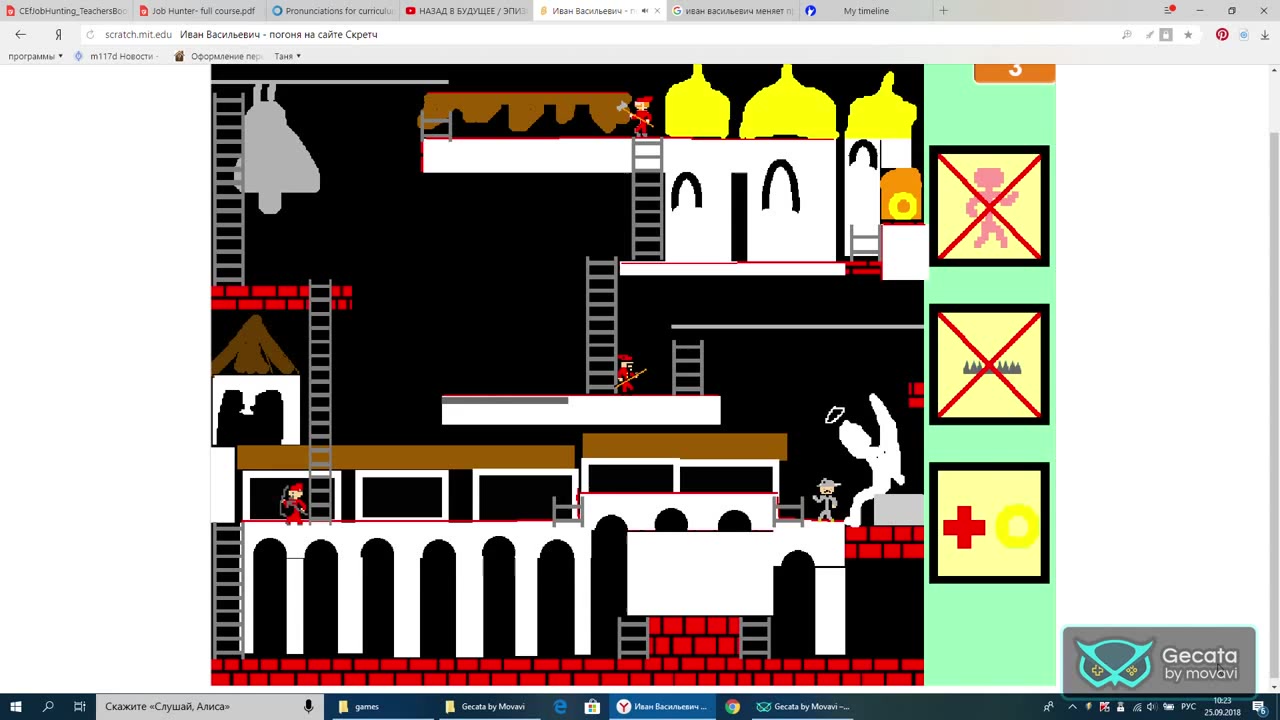Open the Gecata by Movavi app taskbar button
Image resolution: width=1280 pixels, height=720 pixels.
[x=803, y=706]
